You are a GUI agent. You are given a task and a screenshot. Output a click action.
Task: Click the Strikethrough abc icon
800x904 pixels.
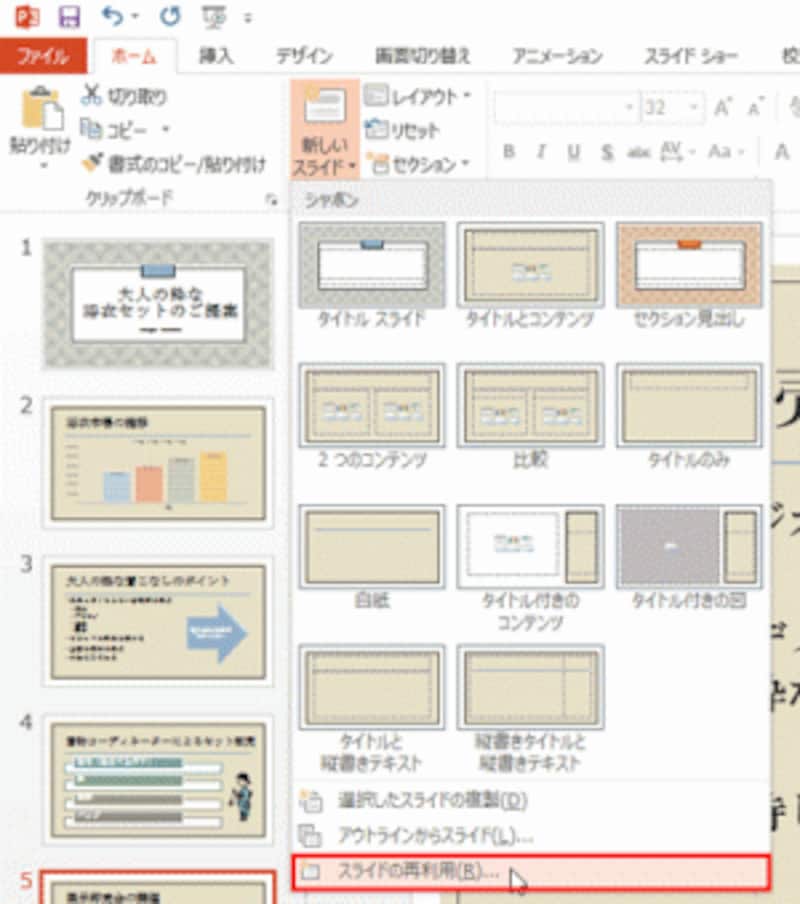coord(639,152)
